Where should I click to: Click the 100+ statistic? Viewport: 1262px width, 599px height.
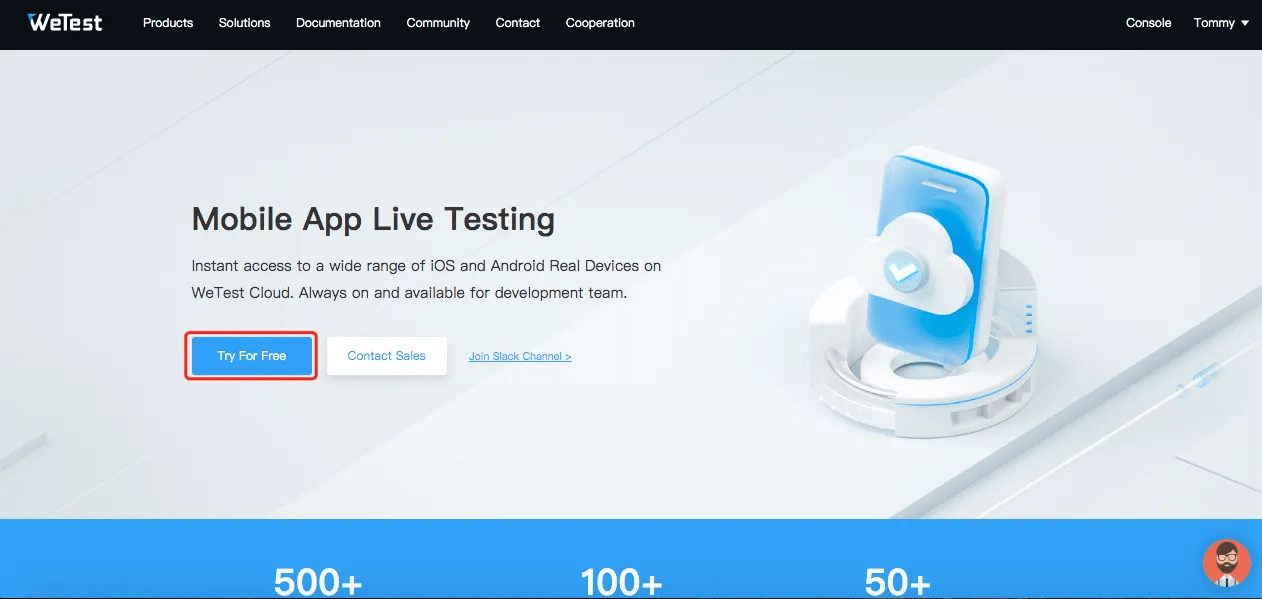621,582
